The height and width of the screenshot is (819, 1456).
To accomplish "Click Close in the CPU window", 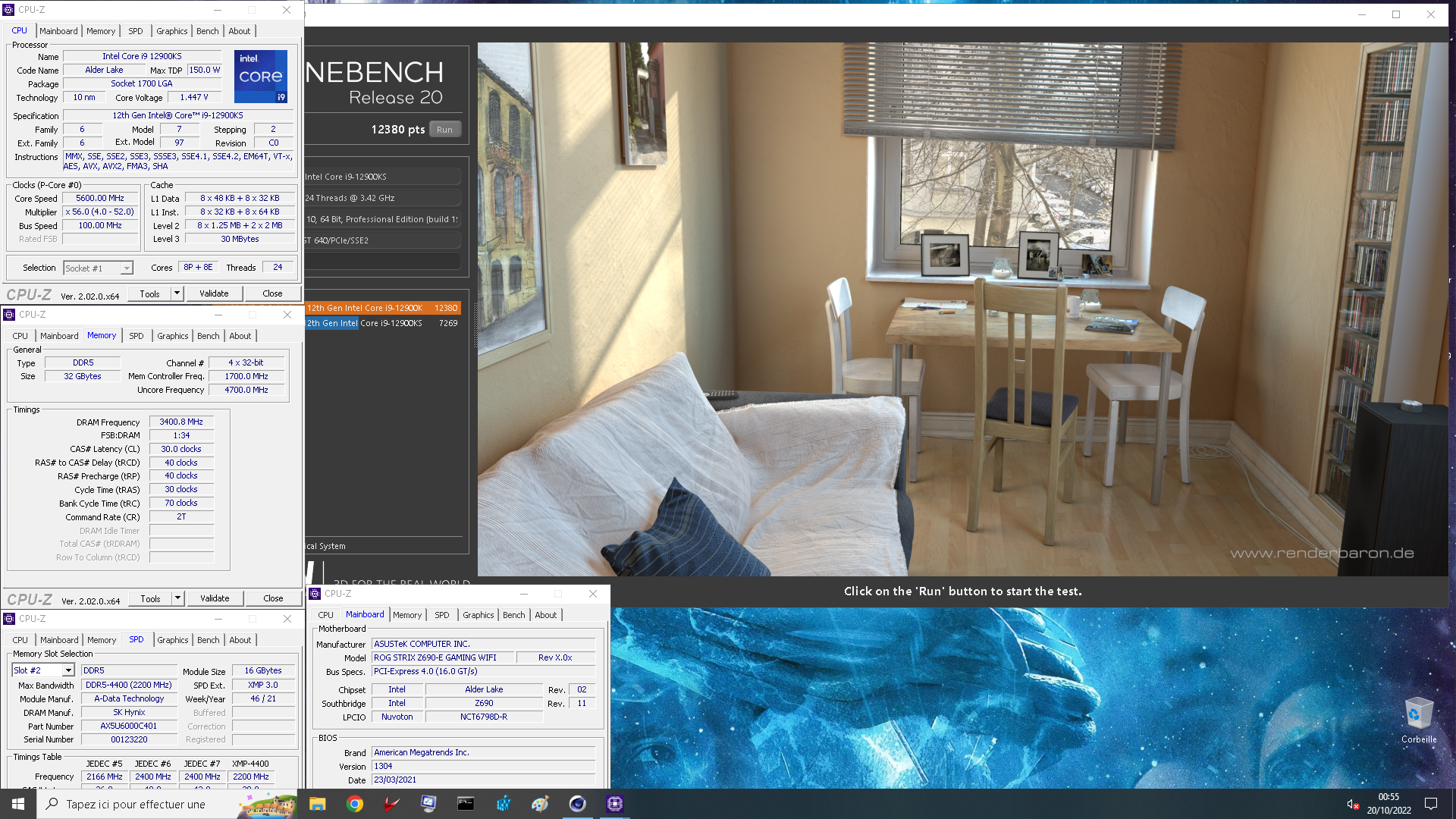I will [272, 293].
